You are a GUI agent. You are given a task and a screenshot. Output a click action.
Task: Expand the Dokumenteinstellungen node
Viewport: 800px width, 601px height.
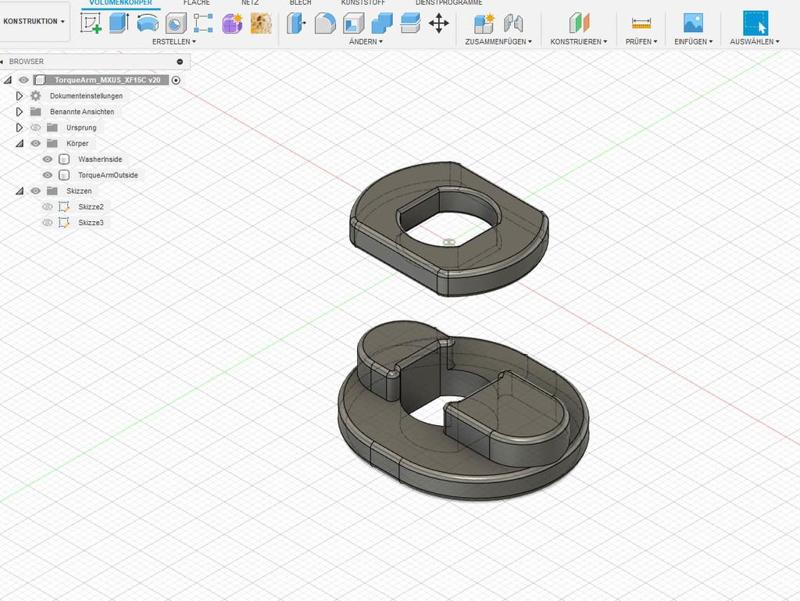(x=19, y=96)
